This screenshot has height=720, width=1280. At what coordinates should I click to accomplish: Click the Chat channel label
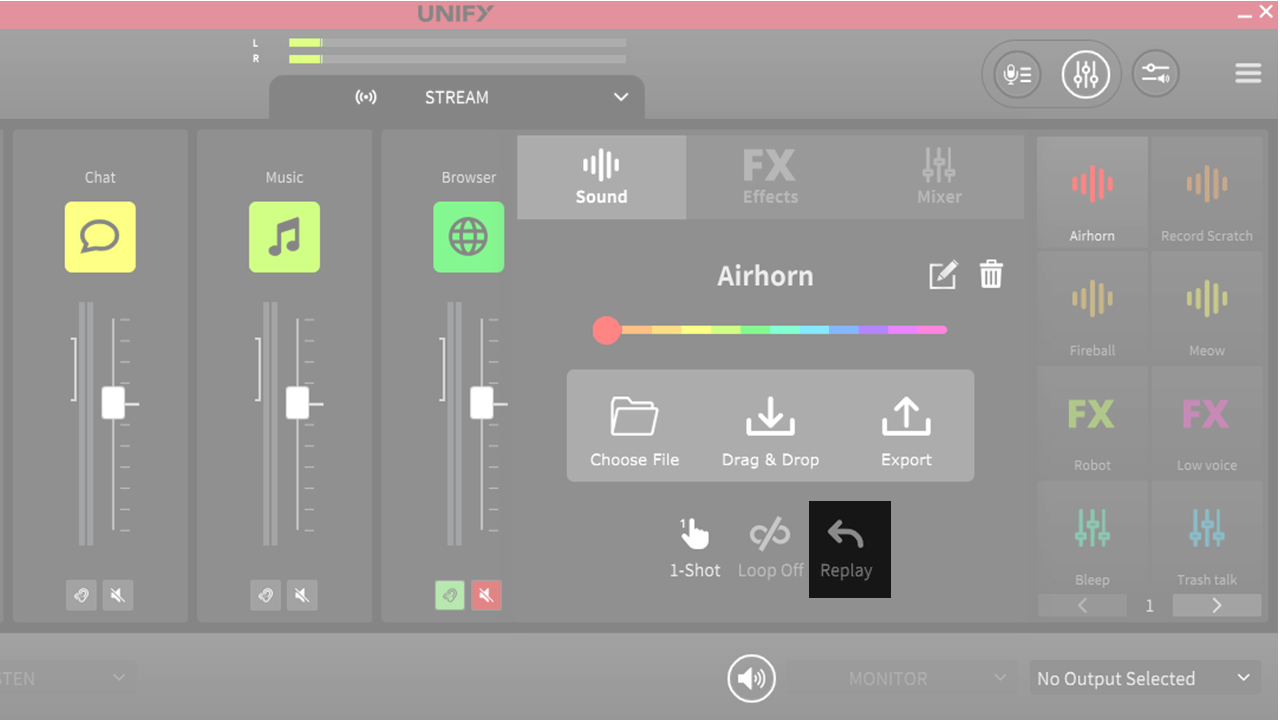click(100, 177)
